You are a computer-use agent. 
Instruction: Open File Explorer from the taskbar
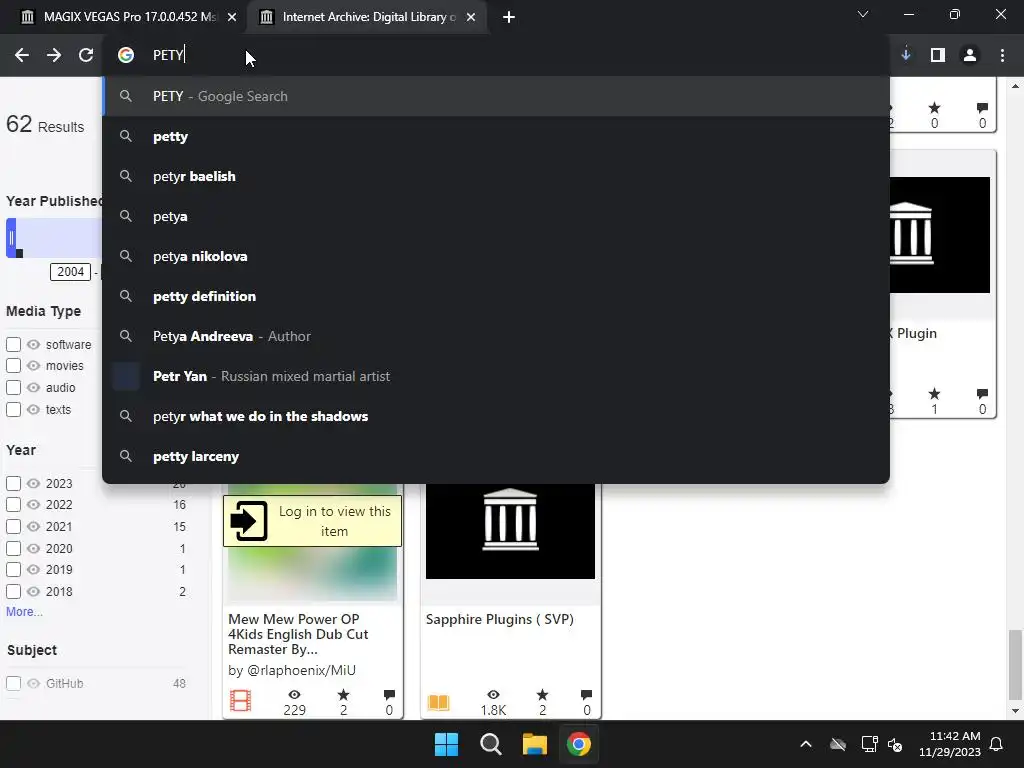pos(534,744)
